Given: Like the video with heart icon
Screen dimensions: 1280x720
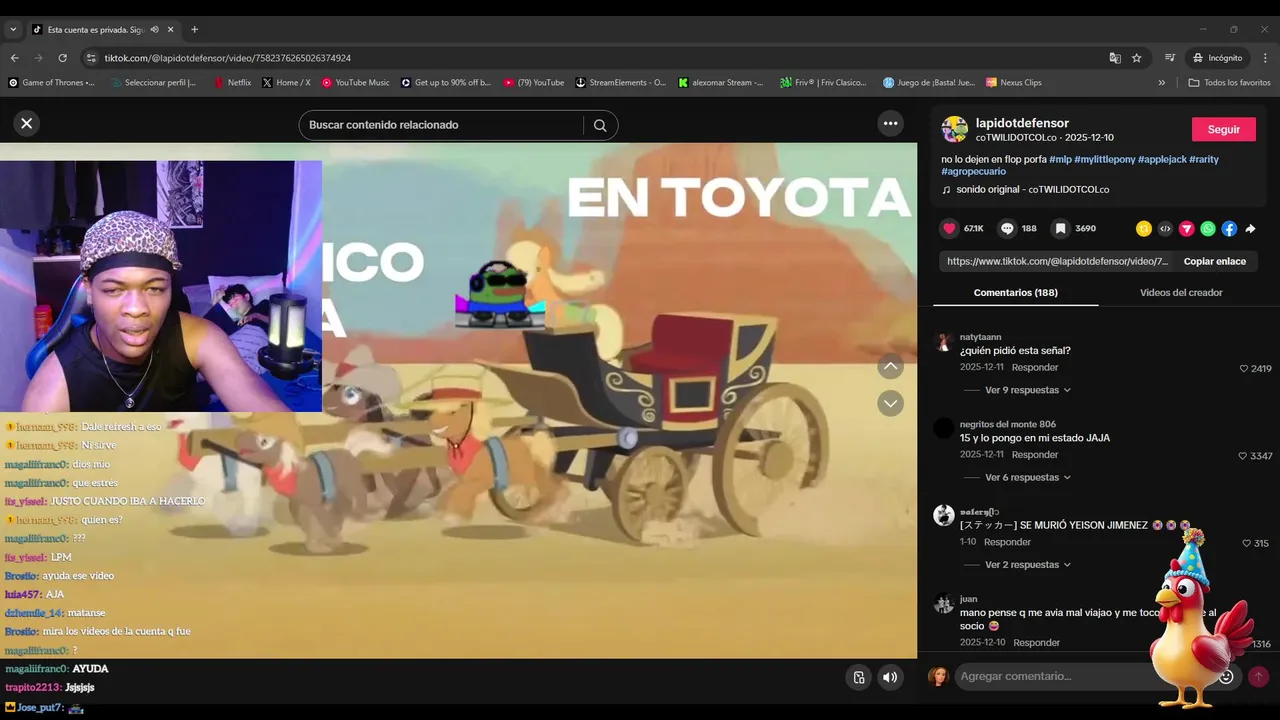Looking at the screenshot, I should point(949,228).
